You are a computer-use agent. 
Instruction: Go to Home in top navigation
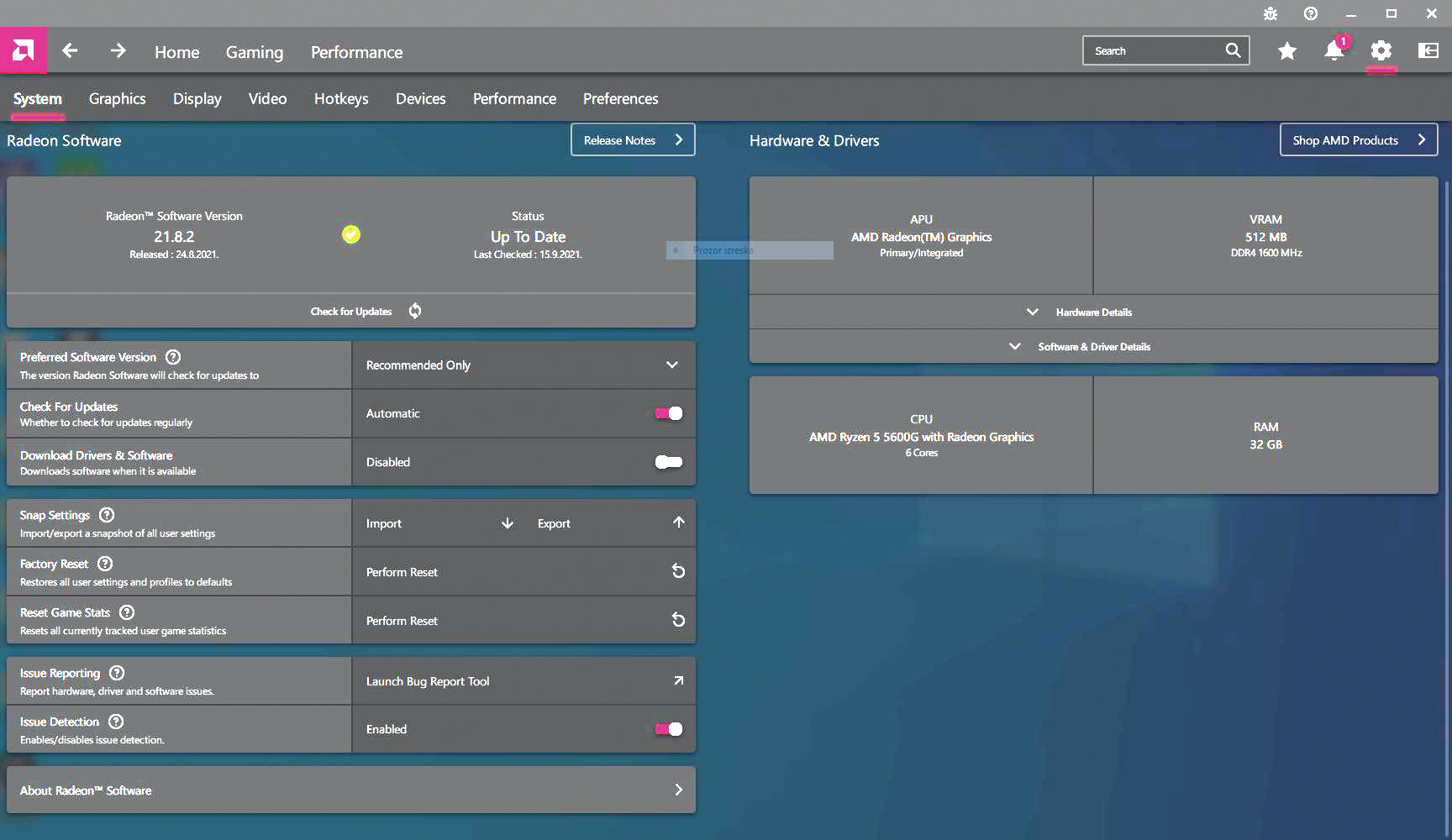click(176, 52)
